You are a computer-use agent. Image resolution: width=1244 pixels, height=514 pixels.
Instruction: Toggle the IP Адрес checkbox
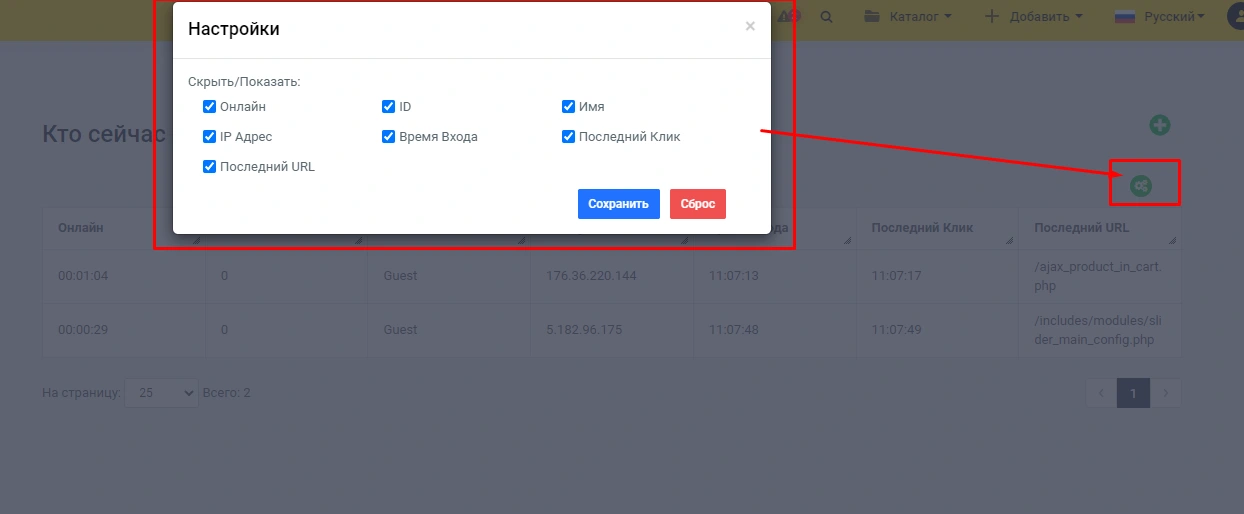point(210,137)
